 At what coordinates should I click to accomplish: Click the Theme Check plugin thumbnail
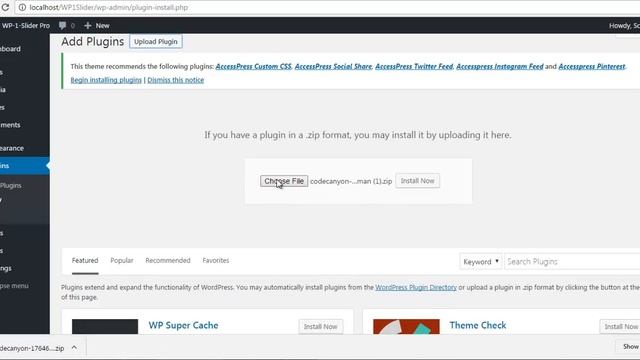(406, 327)
